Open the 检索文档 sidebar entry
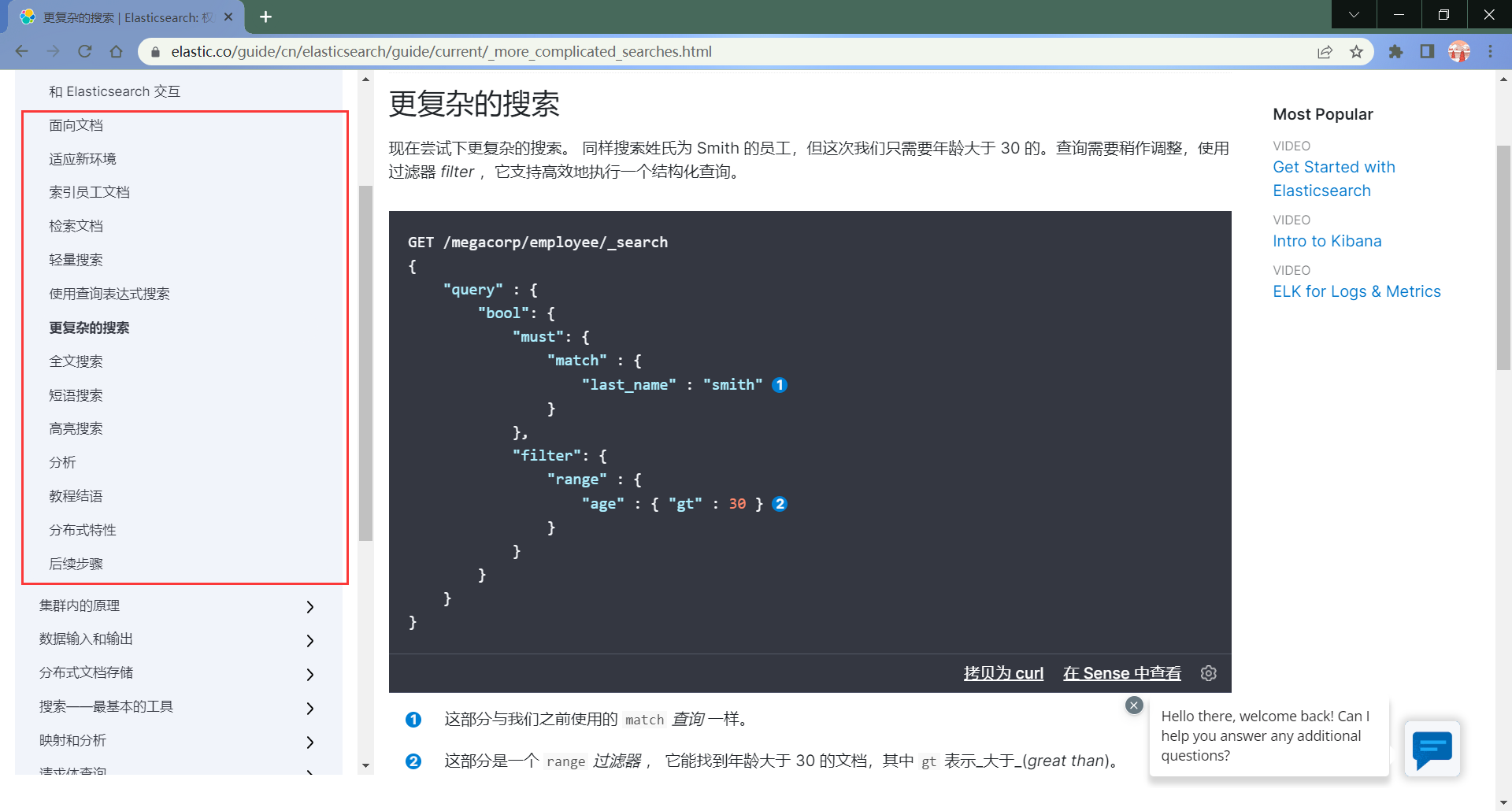 click(76, 226)
